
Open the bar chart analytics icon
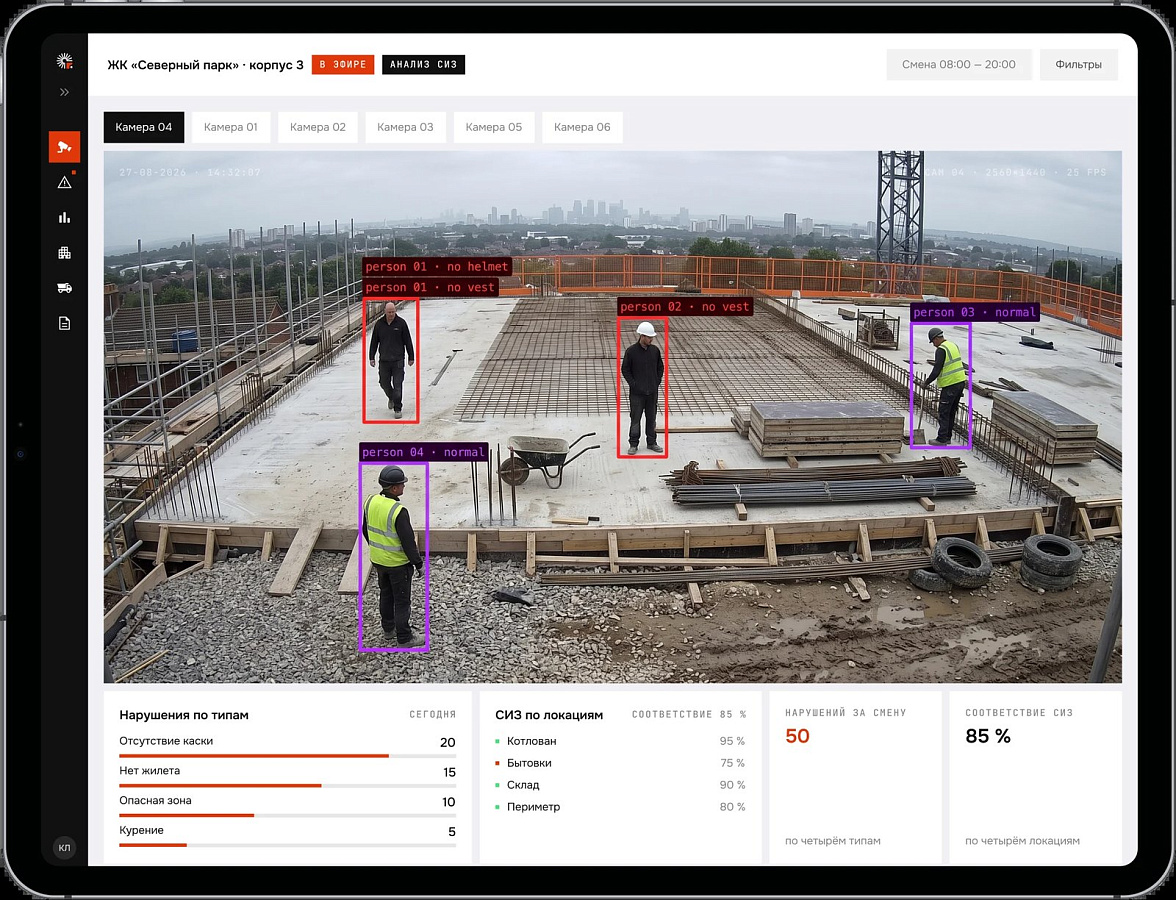(x=64, y=218)
